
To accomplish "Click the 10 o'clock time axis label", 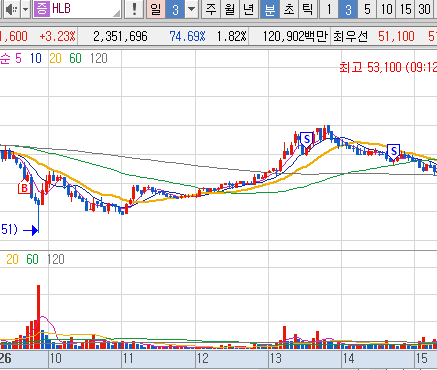I will tap(55, 358).
